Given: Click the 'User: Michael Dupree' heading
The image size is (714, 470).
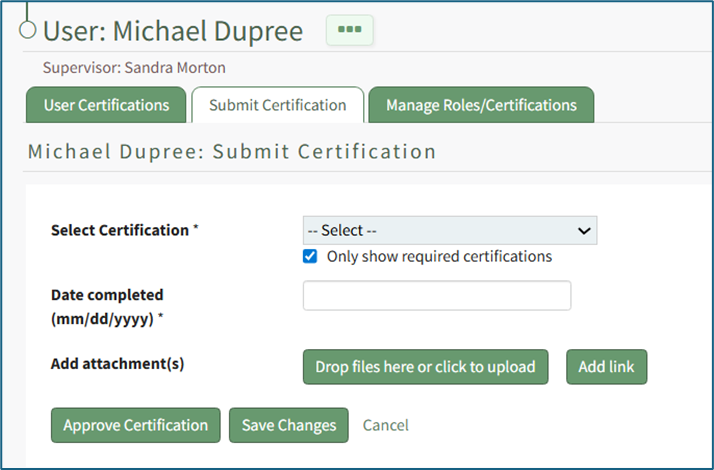Looking at the screenshot, I should (172, 31).
